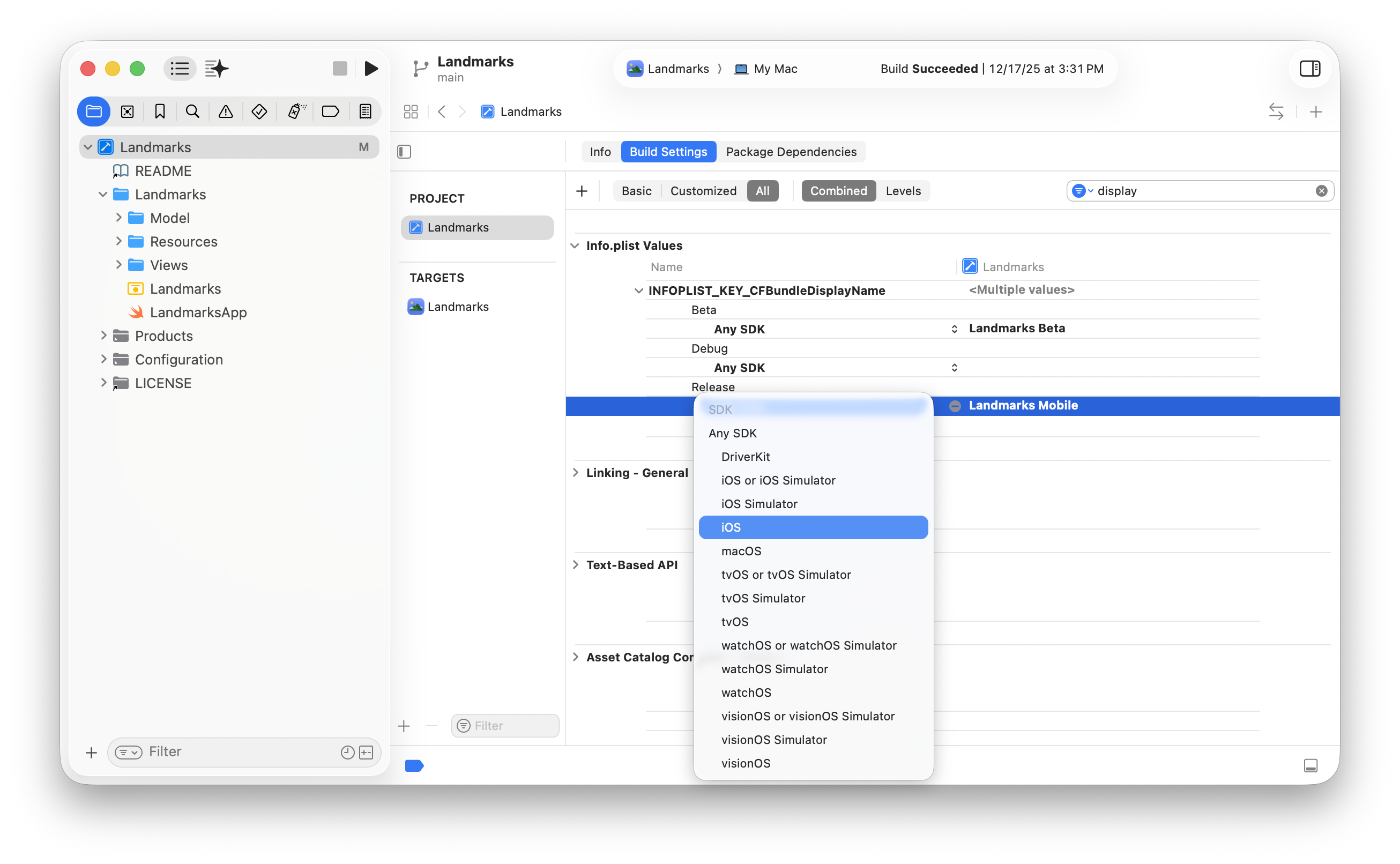Screen dimensions: 1400x864
Task: Toggle the inspector panel icon at top right
Action: coord(1310,69)
